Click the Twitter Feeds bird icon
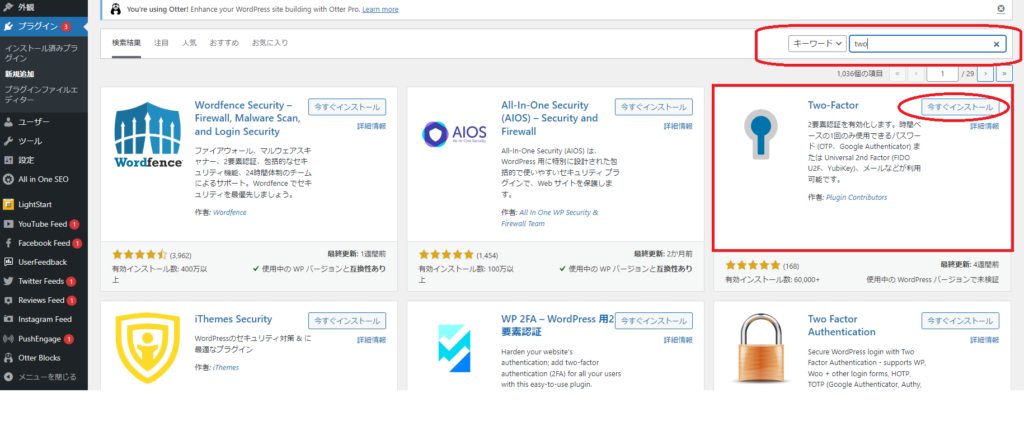 click(8, 282)
